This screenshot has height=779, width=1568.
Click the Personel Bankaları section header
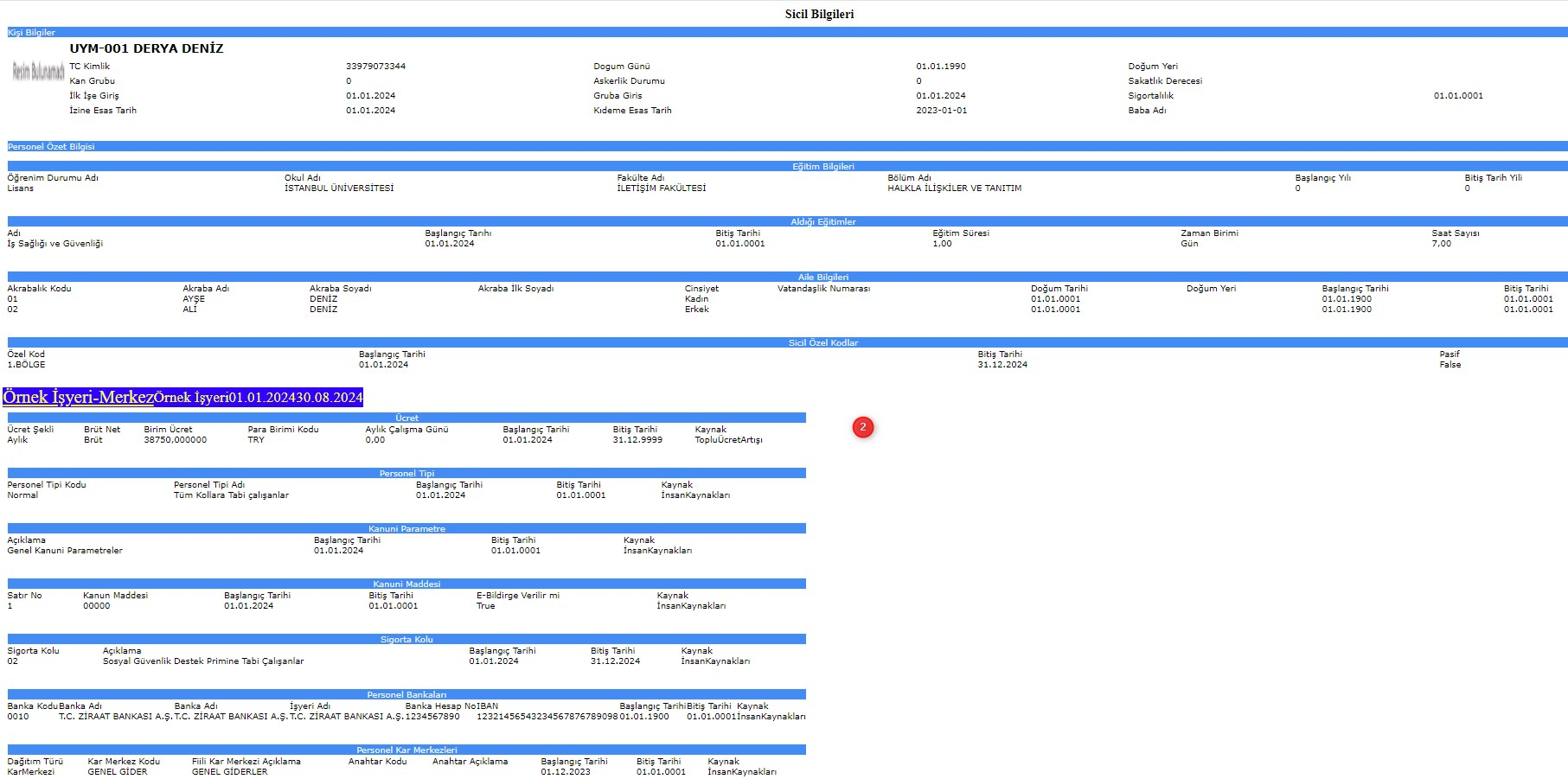click(x=406, y=694)
